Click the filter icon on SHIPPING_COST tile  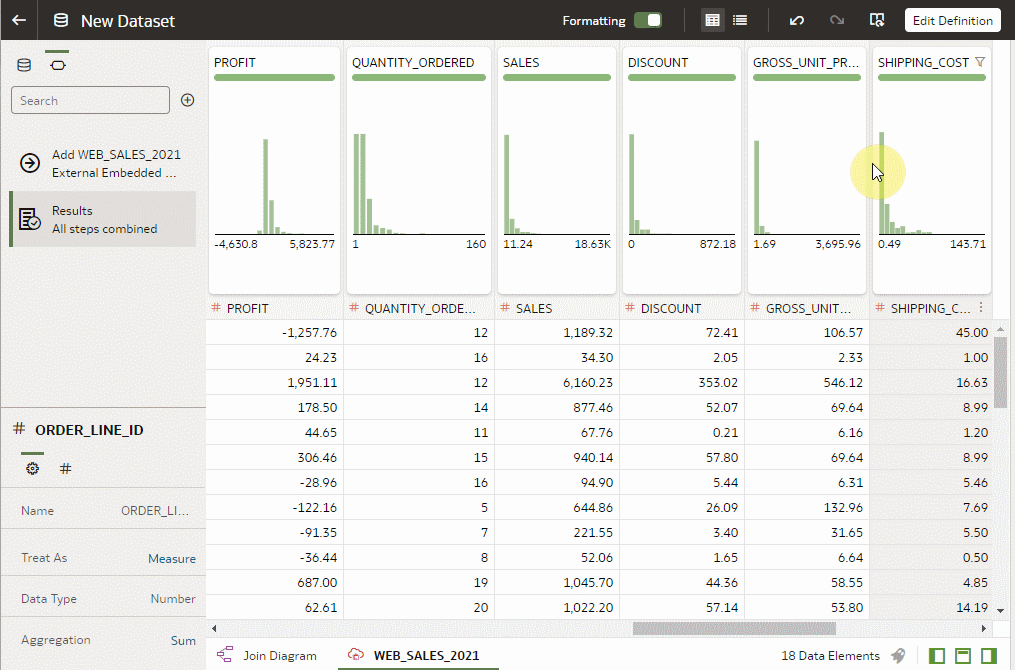(x=980, y=62)
